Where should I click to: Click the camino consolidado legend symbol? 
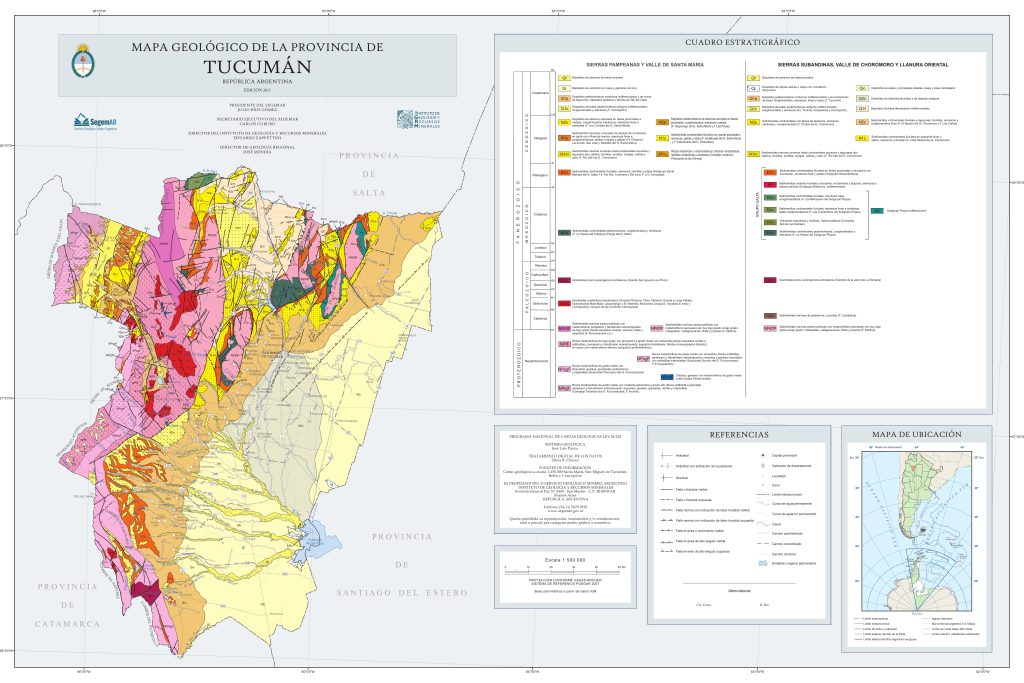(x=761, y=544)
